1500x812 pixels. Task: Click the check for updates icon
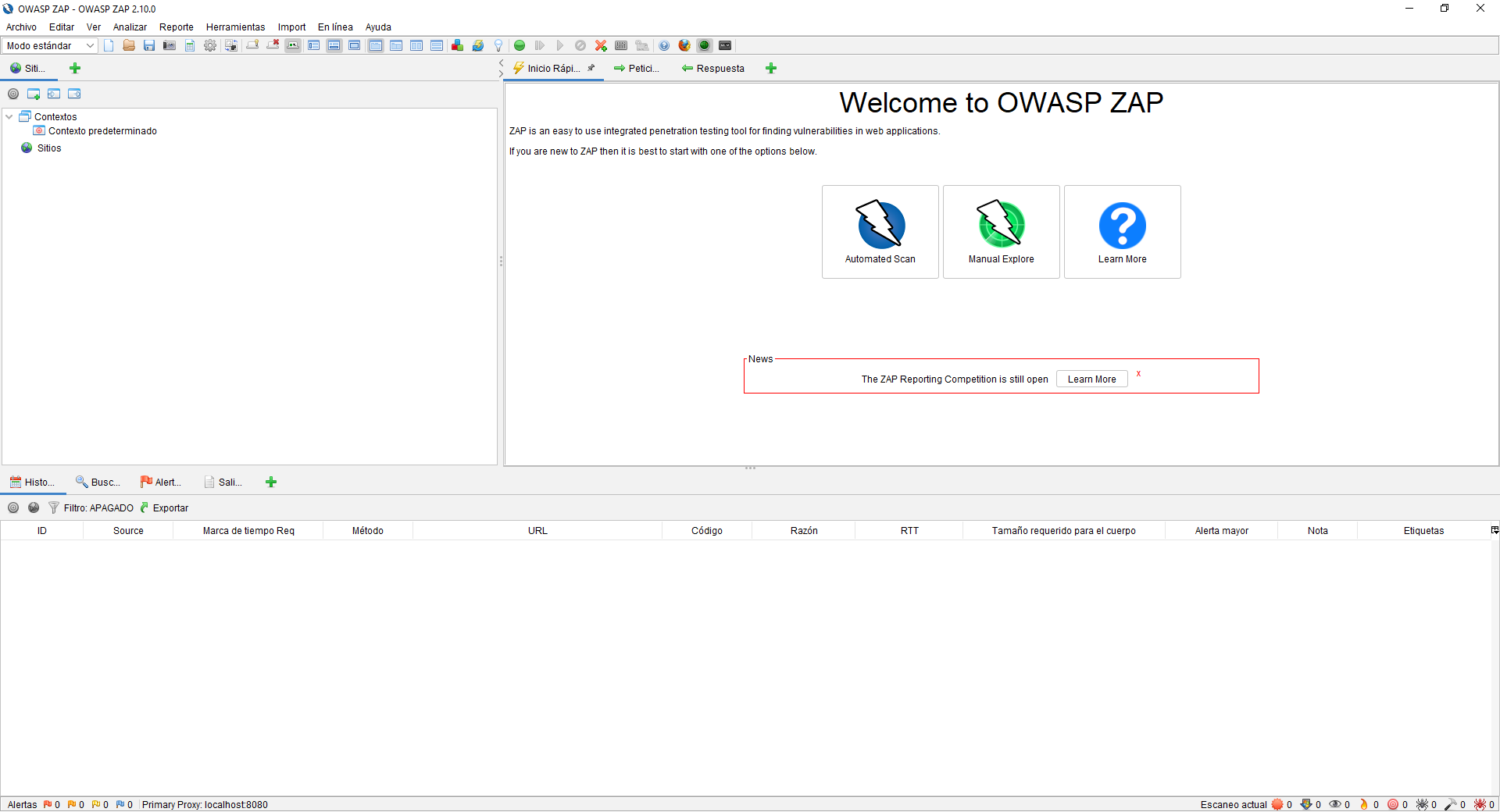[477, 45]
